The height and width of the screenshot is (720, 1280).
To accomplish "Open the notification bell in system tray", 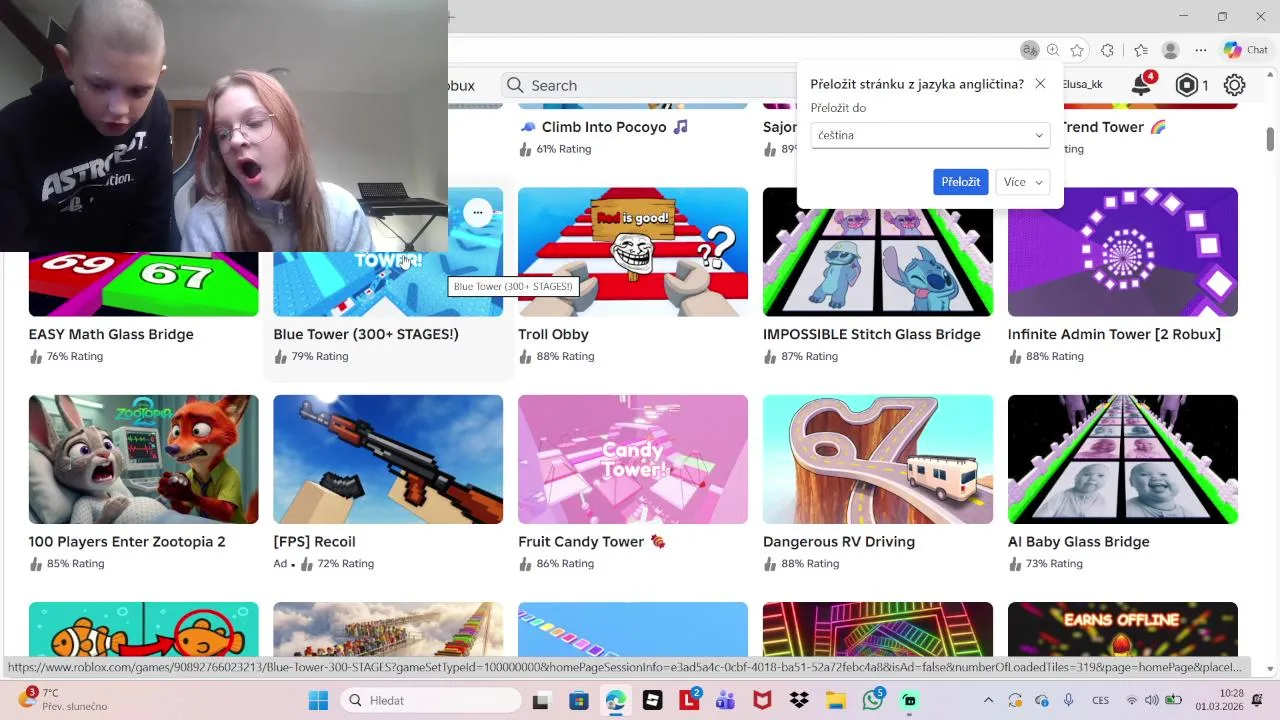I will click(1258, 700).
